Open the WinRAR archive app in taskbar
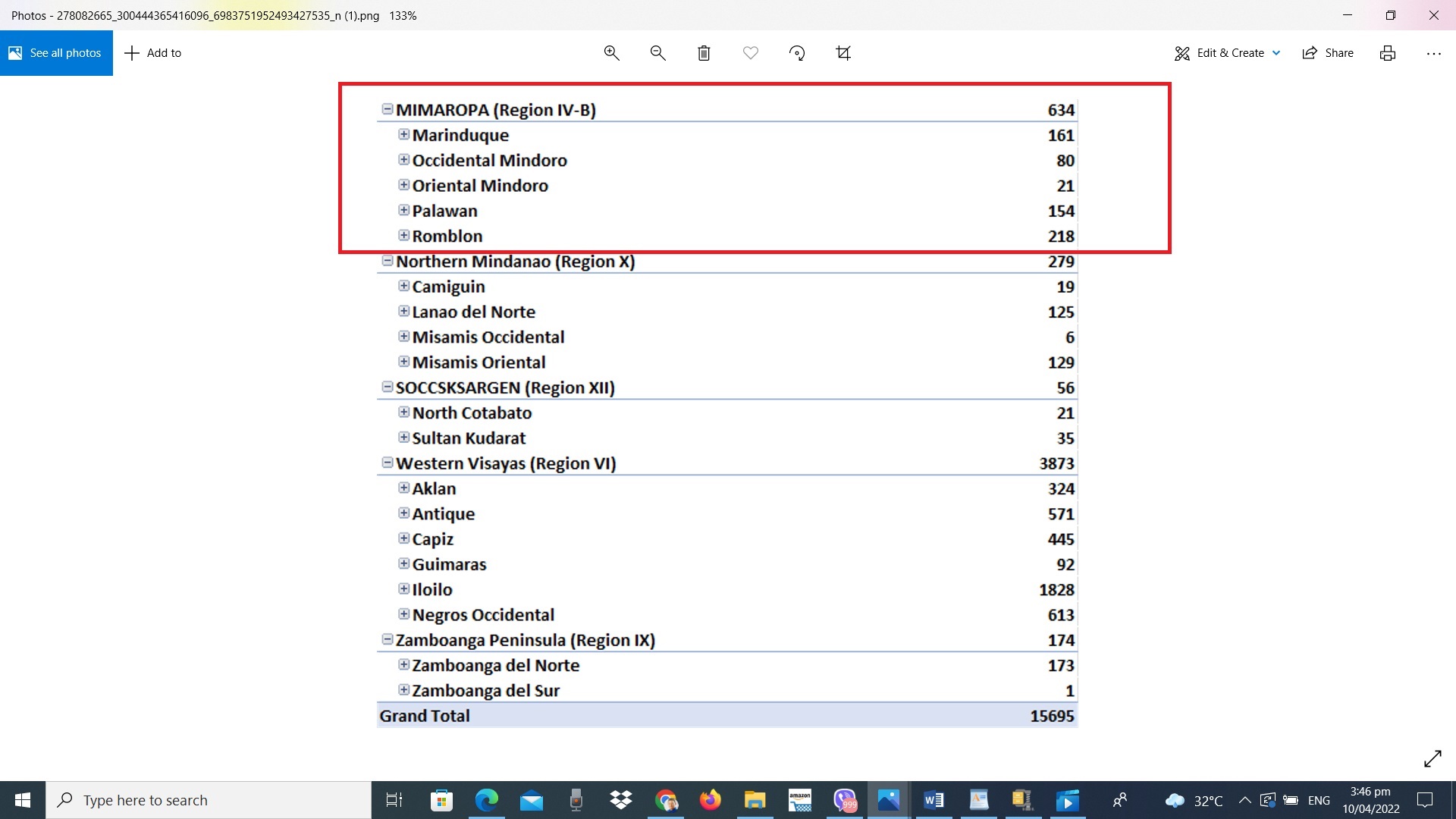 (1023, 800)
